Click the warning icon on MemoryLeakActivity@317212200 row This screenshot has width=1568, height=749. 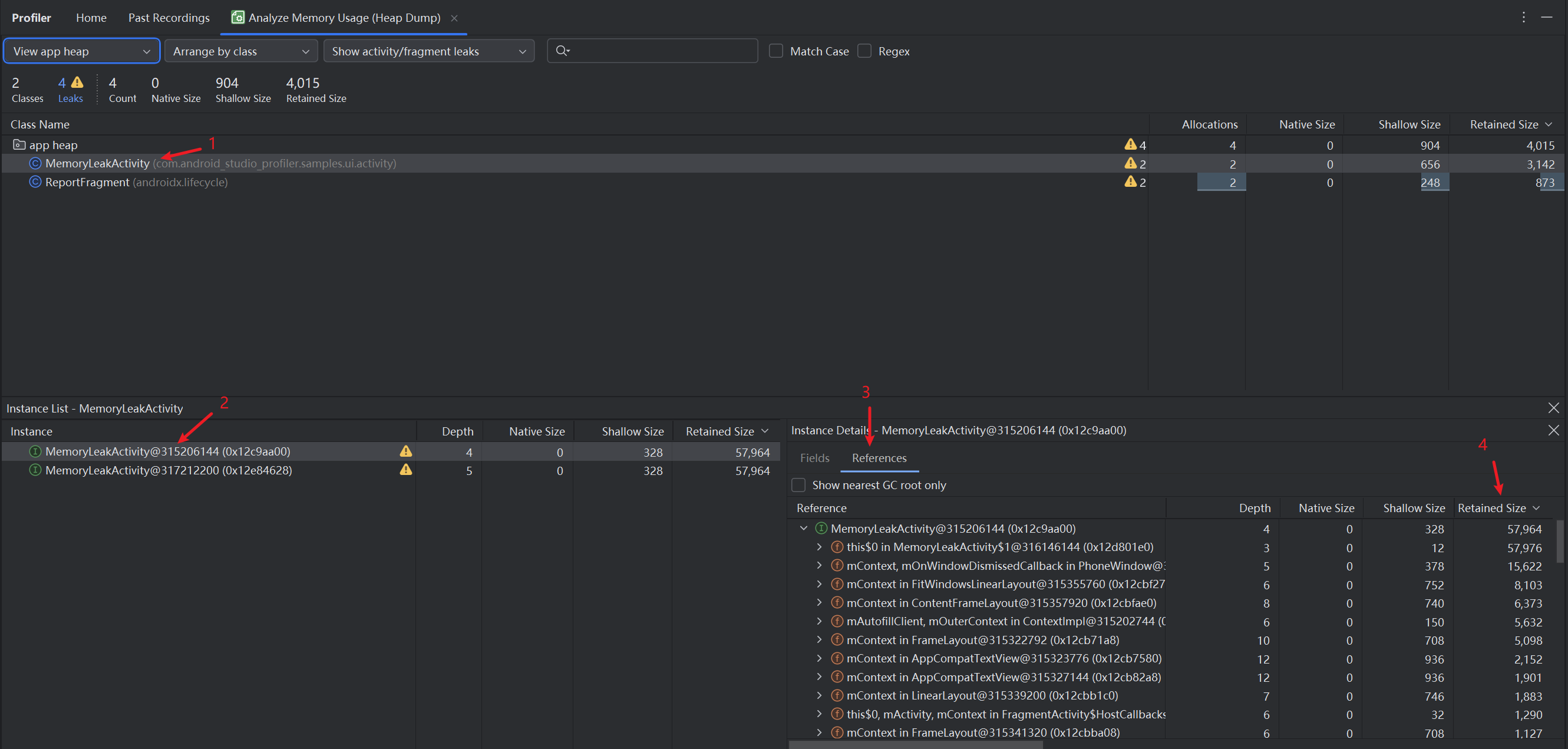coord(405,470)
